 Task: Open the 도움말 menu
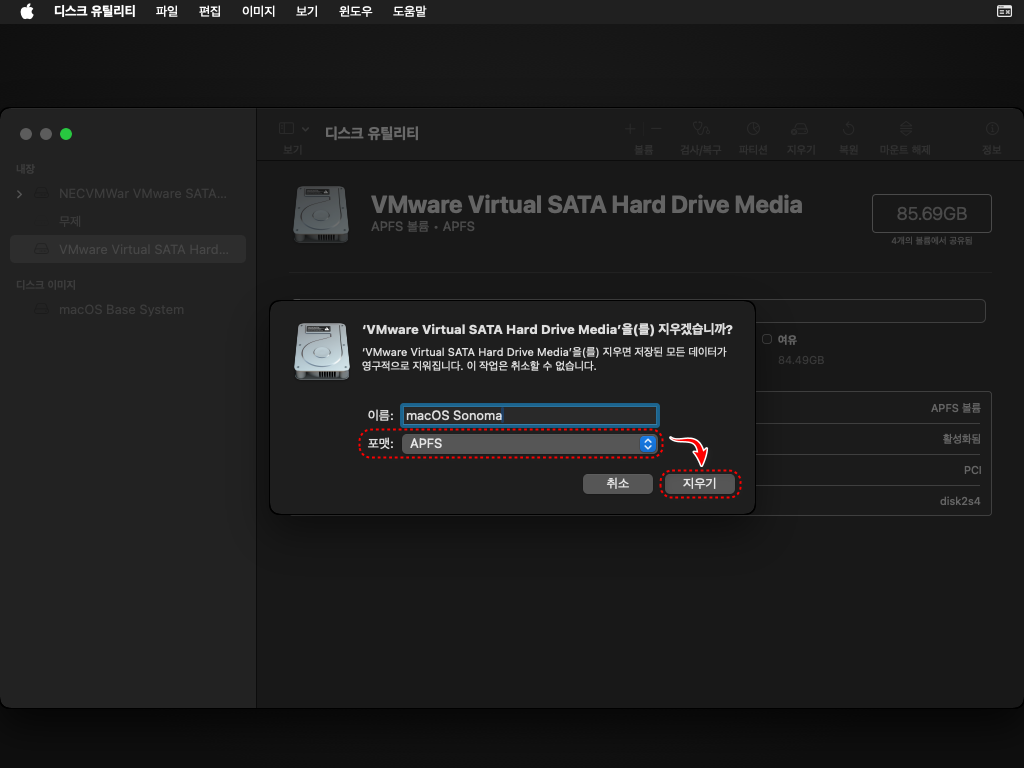click(x=409, y=11)
